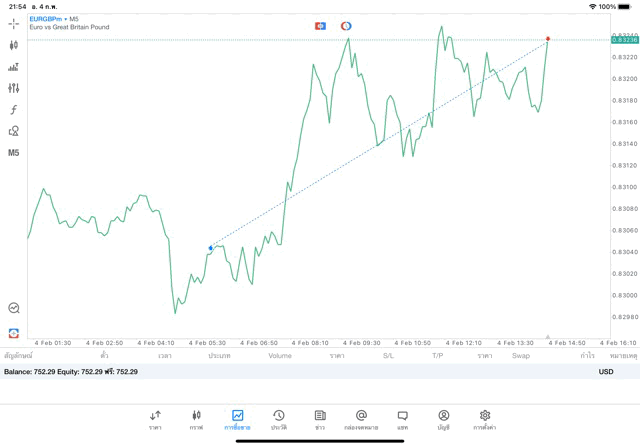Toggle the circular red-blue chart icon
The height and width of the screenshot is (447, 640).
pyautogui.click(x=346, y=26)
